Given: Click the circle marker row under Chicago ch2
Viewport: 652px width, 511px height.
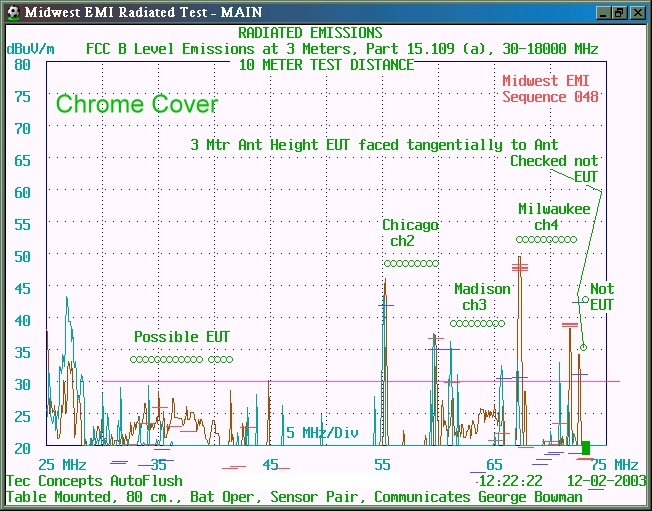Looking at the screenshot, I should [410, 264].
